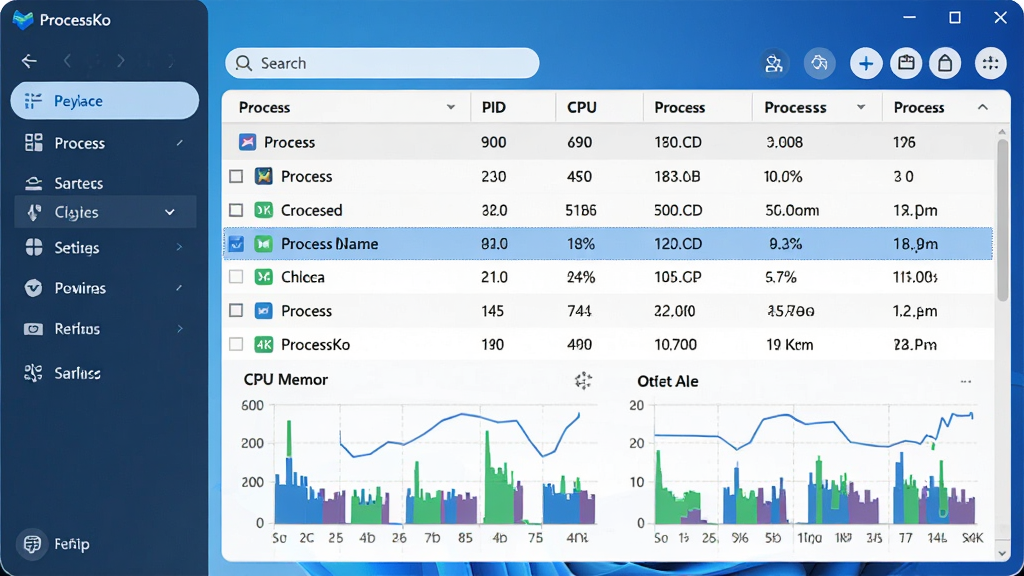
Task: Click the clipboard icon in top toolbar
Action: 906,63
